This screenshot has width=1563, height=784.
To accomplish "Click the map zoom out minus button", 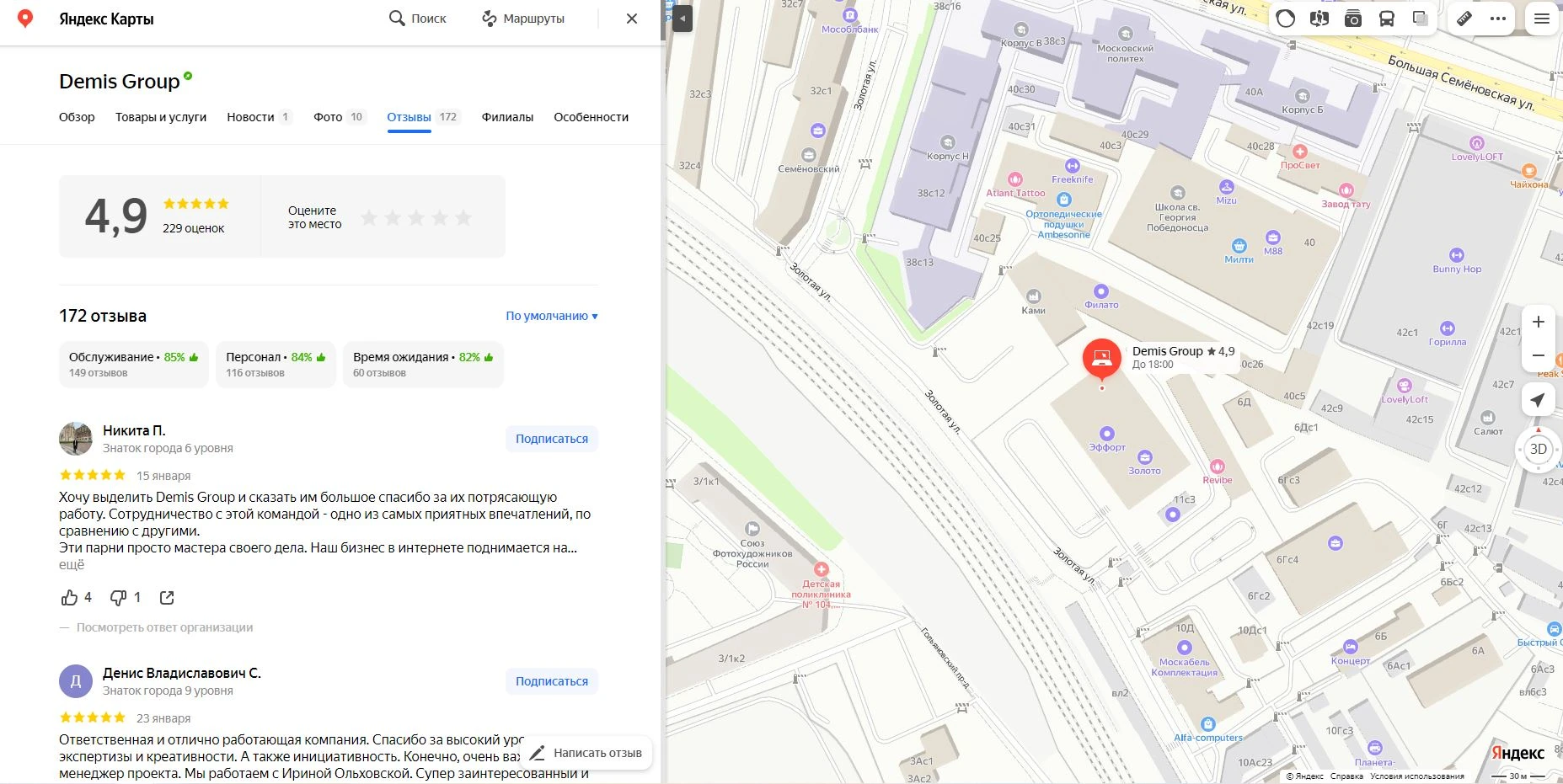I will 1538,355.
